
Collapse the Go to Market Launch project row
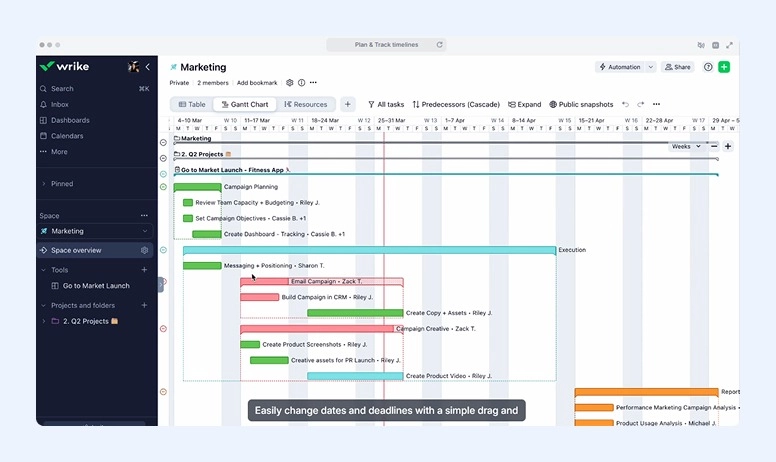163,174
